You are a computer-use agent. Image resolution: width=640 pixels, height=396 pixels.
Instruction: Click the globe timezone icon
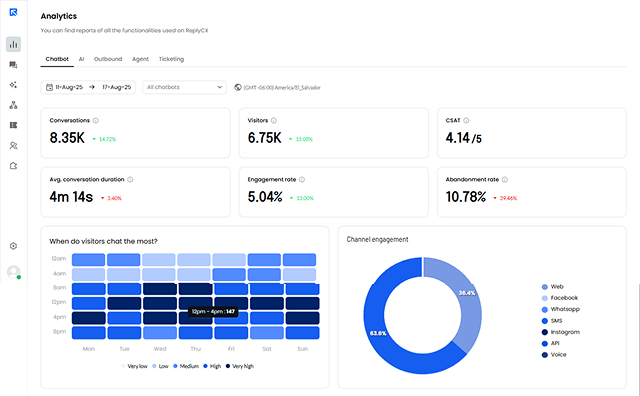238,87
